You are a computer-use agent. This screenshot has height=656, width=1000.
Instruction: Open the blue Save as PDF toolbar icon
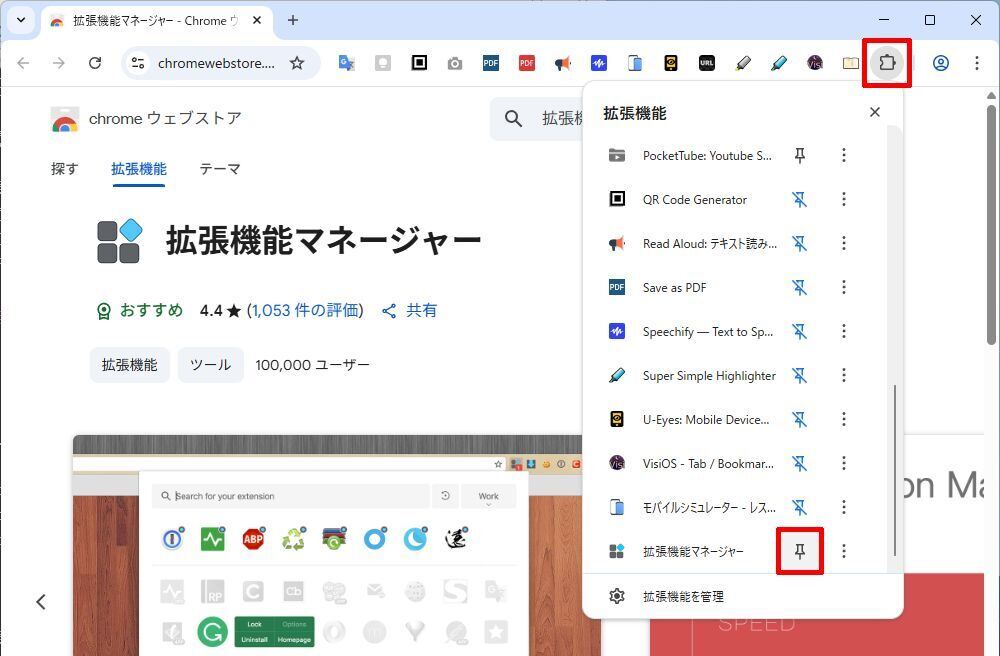click(490, 63)
